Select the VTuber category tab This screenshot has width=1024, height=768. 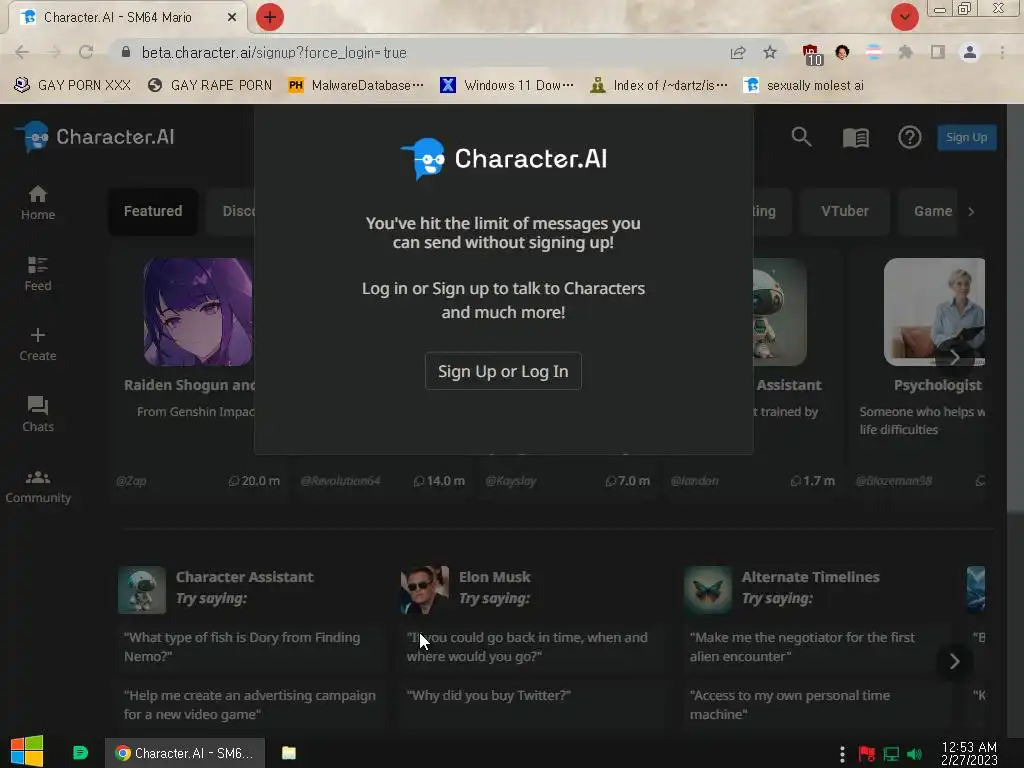pyautogui.click(x=844, y=211)
